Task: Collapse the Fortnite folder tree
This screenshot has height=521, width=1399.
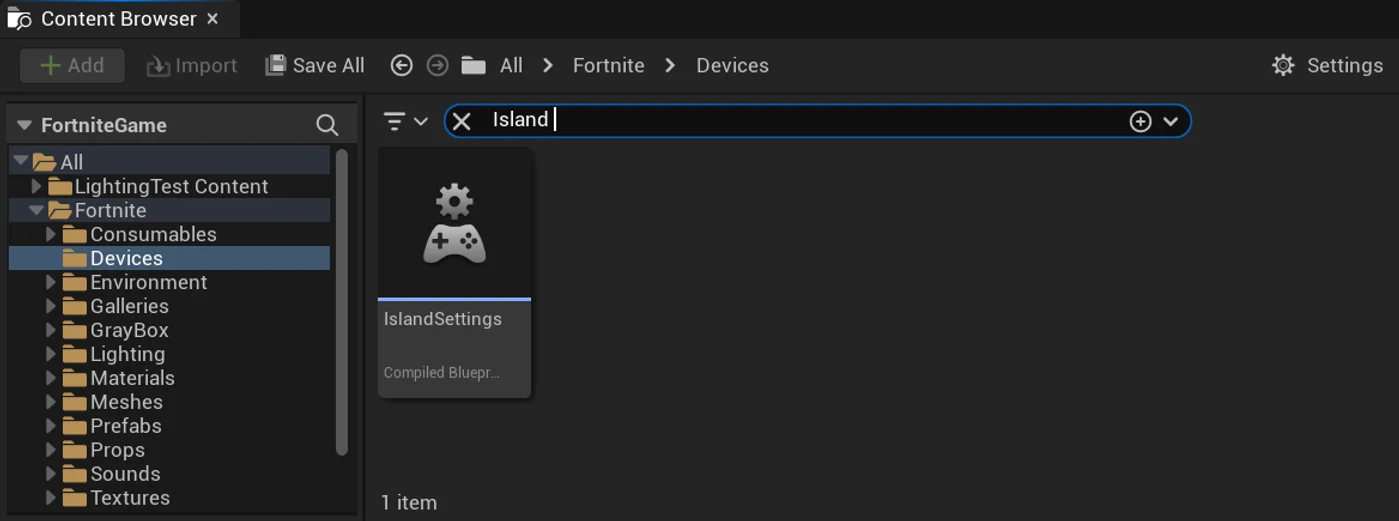Action: tap(36, 210)
